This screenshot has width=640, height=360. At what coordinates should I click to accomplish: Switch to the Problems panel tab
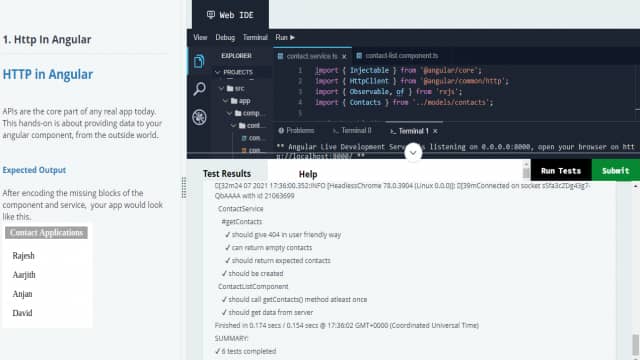point(296,131)
